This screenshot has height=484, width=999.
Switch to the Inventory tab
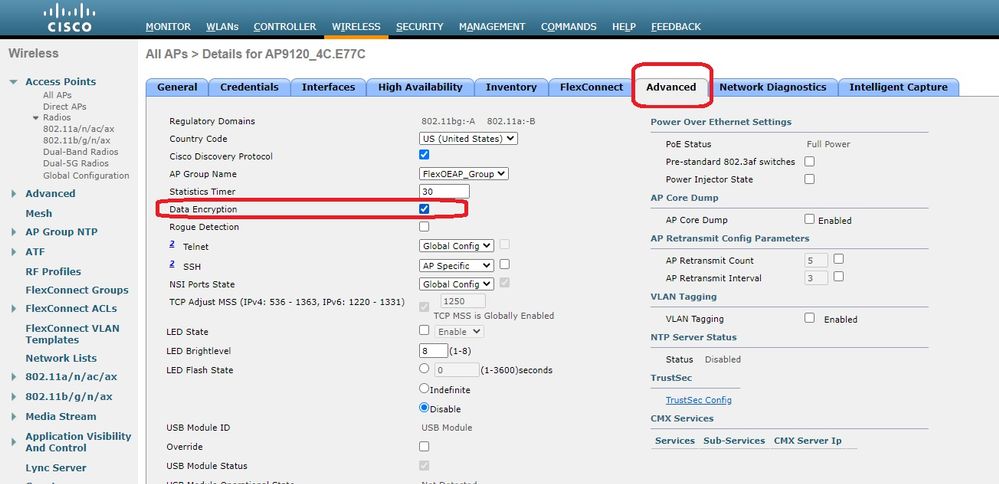[x=511, y=87]
